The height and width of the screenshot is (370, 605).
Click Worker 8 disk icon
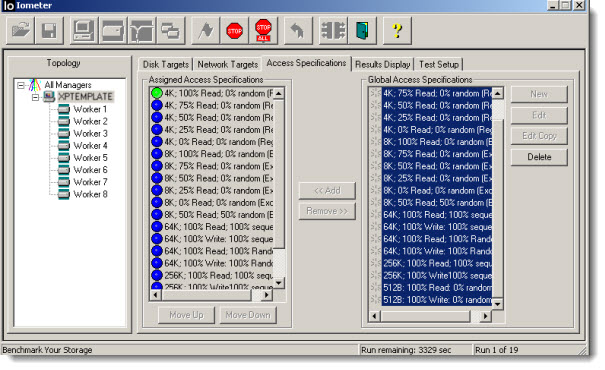(x=64, y=194)
